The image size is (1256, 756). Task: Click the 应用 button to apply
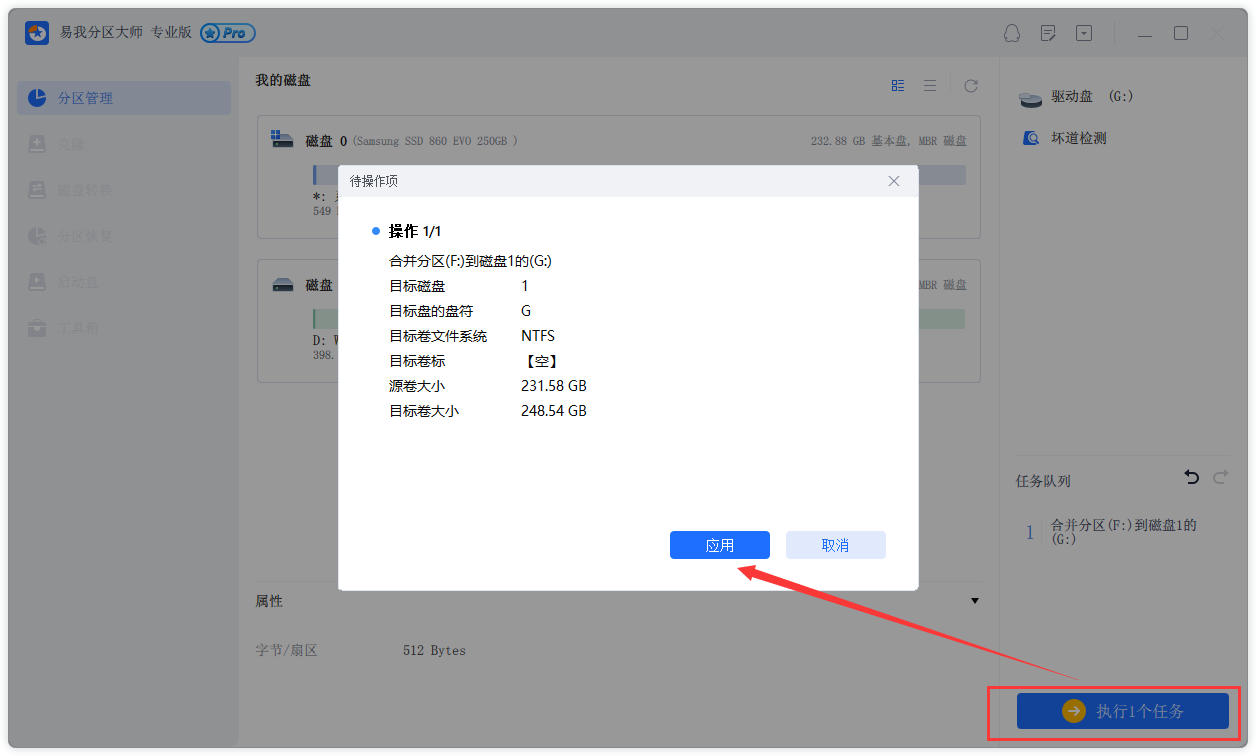coord(719,545)
